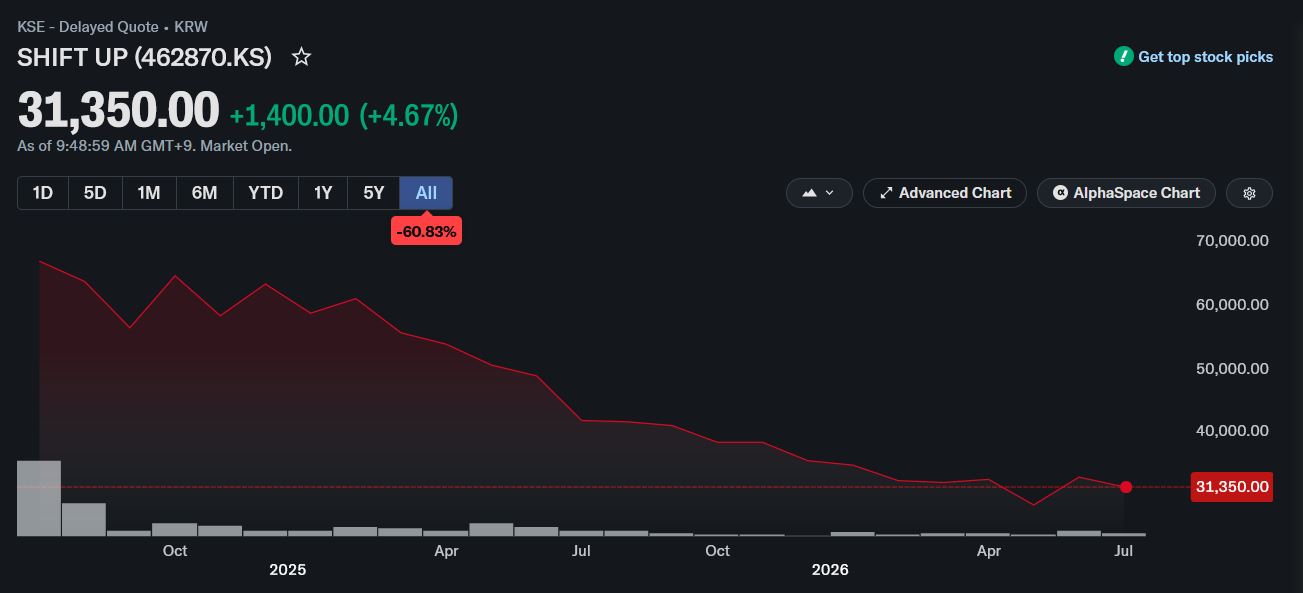Select the 1M time range
The width and height of the screenshot is (1303, 593).
(149, 193)
